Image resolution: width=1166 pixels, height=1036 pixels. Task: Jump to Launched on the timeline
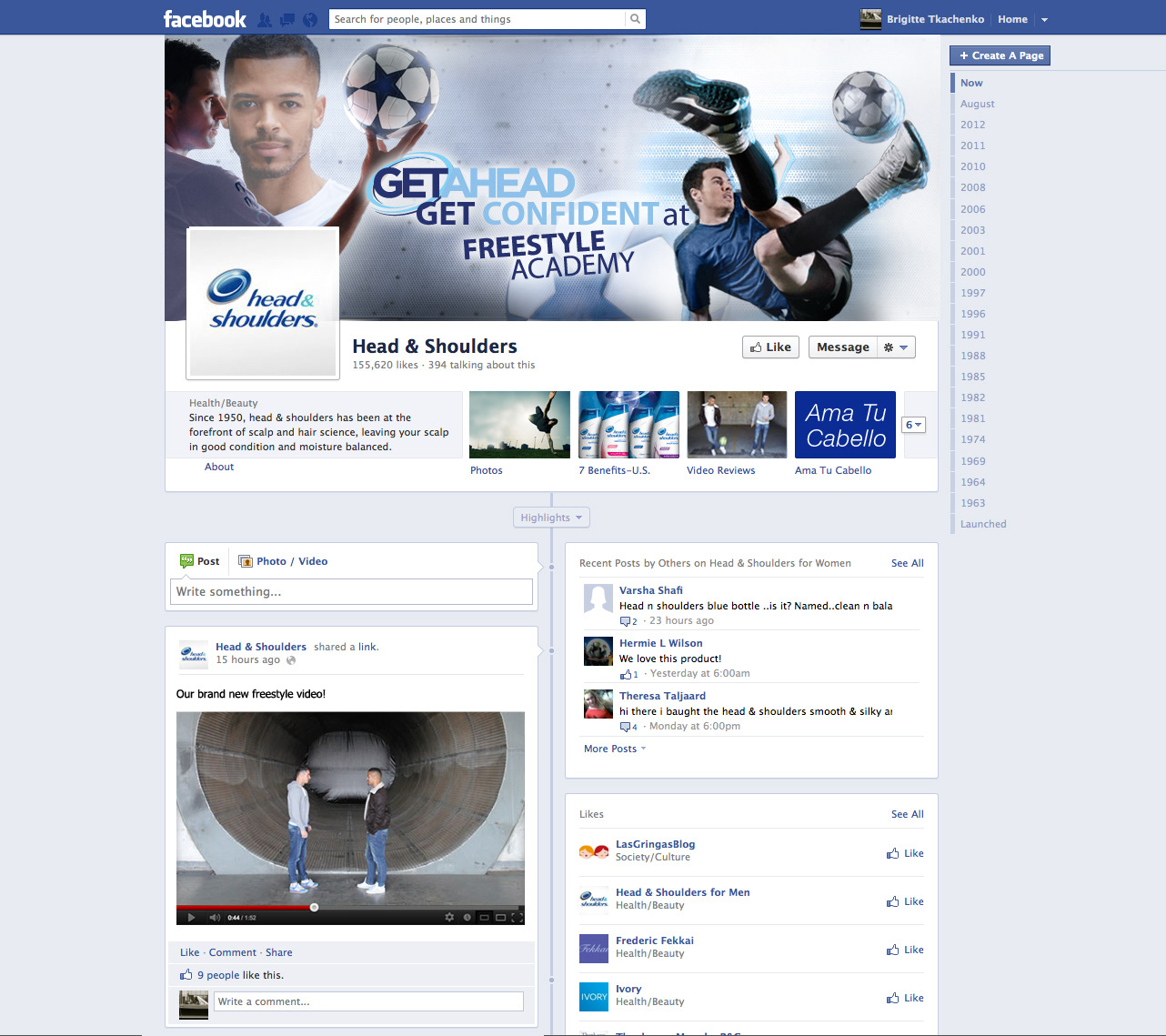983,524
